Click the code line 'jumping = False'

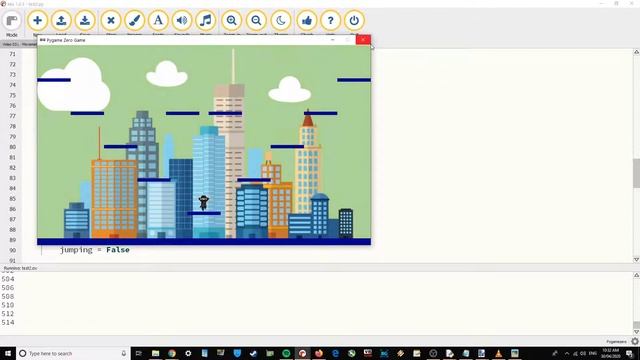(95, 250)
